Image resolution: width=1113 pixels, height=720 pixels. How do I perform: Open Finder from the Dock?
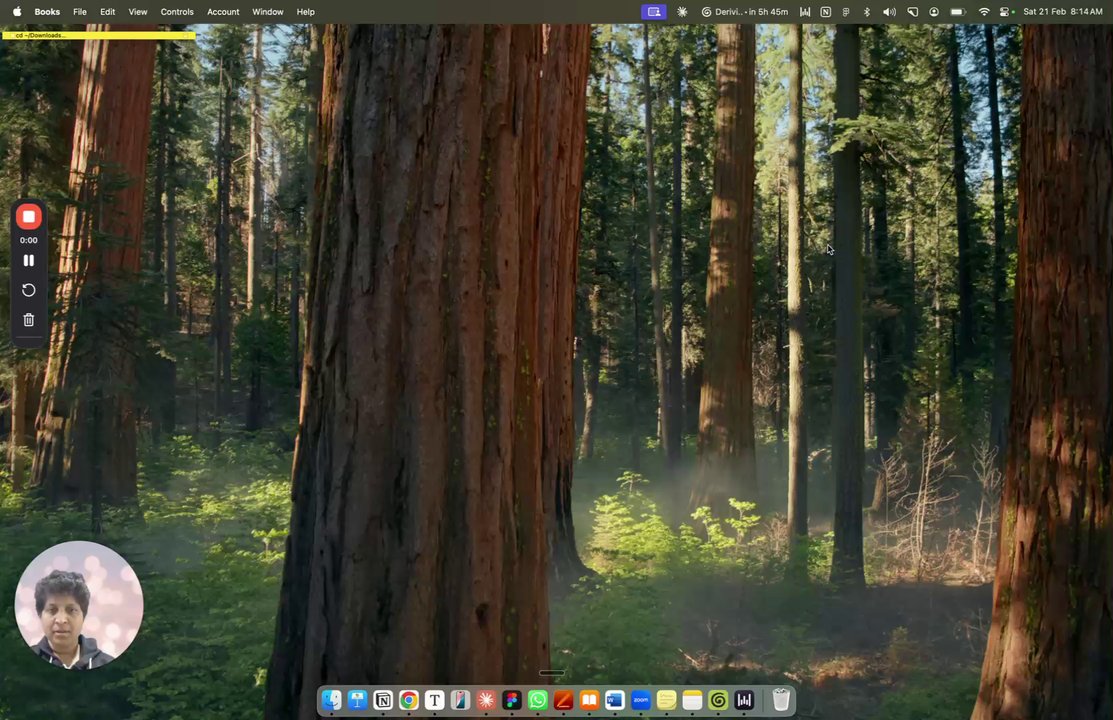[331, 700]
